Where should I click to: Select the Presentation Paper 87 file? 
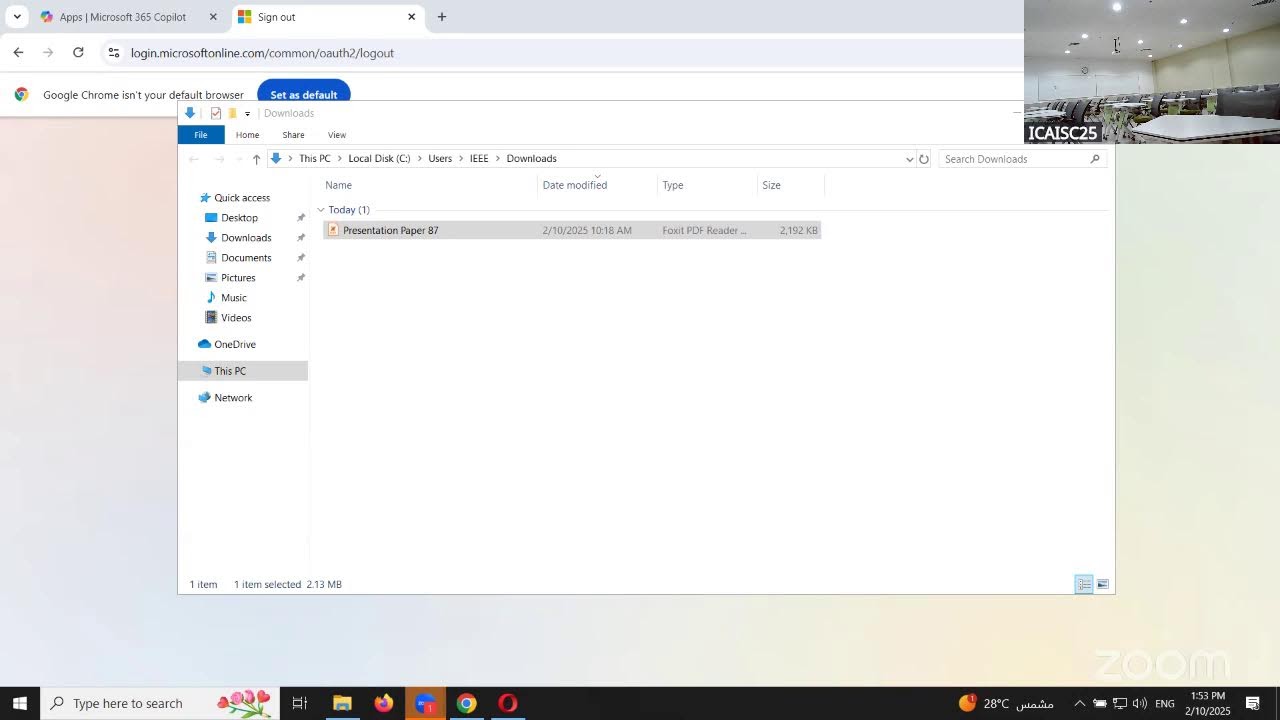572,230
